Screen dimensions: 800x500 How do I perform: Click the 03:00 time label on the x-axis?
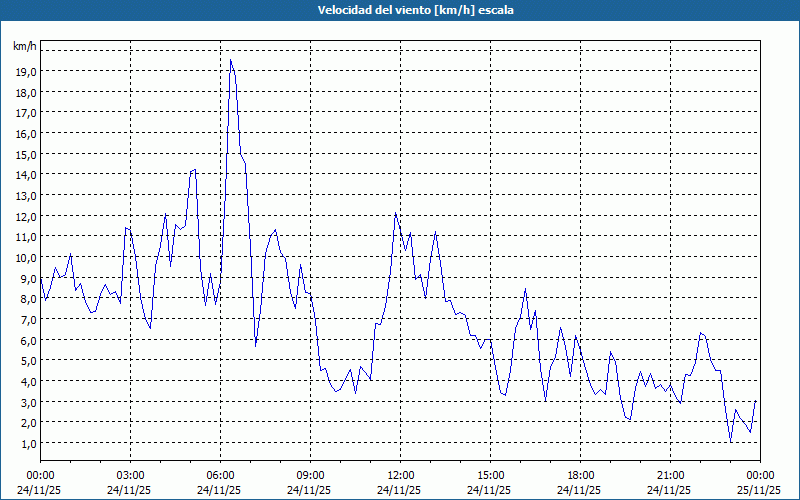pyautogui.click(x=130, y=475)
